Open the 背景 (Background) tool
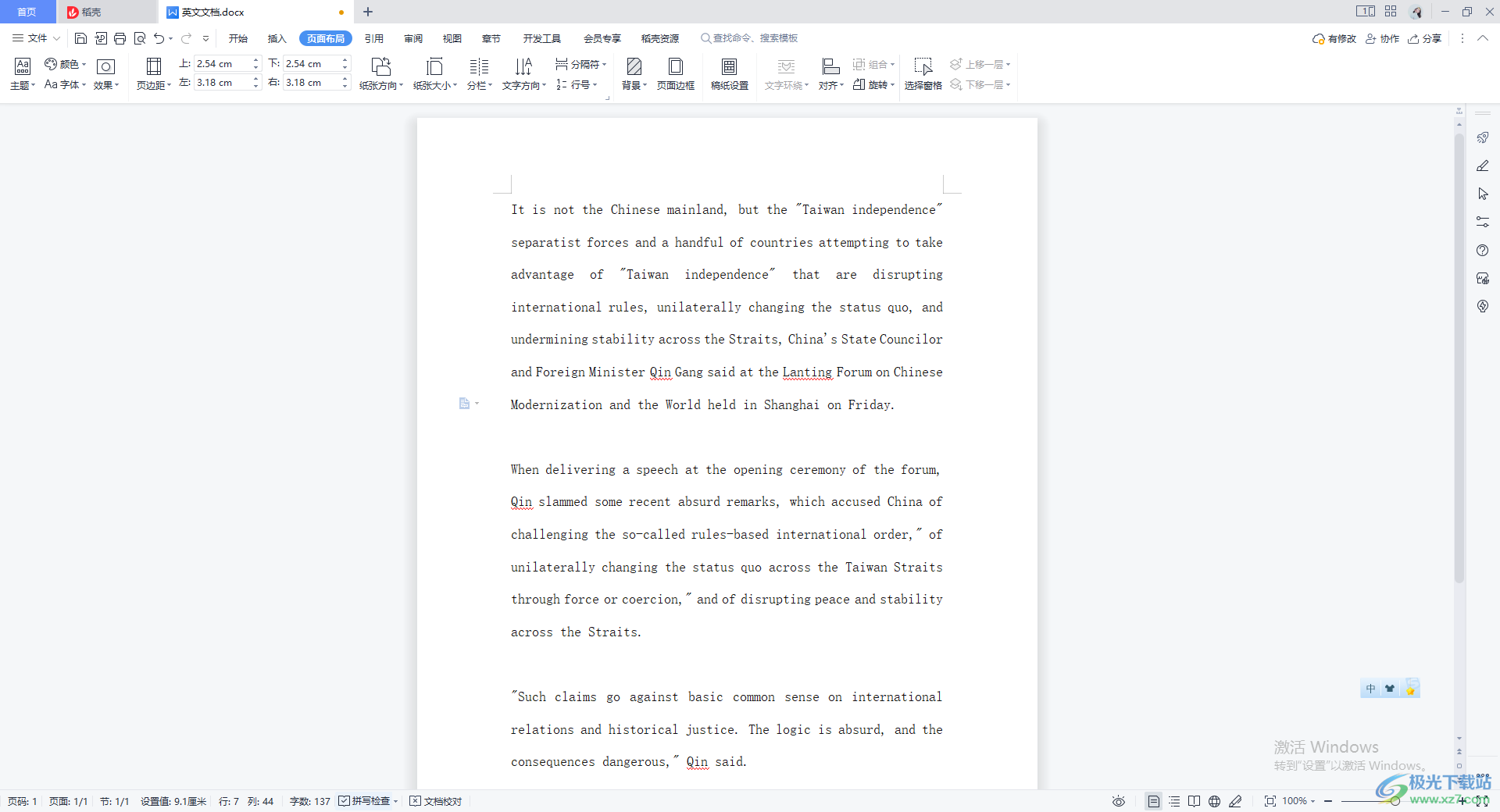Image resolution: width=1500 pixels, height=812 pixels. (634, 74)
